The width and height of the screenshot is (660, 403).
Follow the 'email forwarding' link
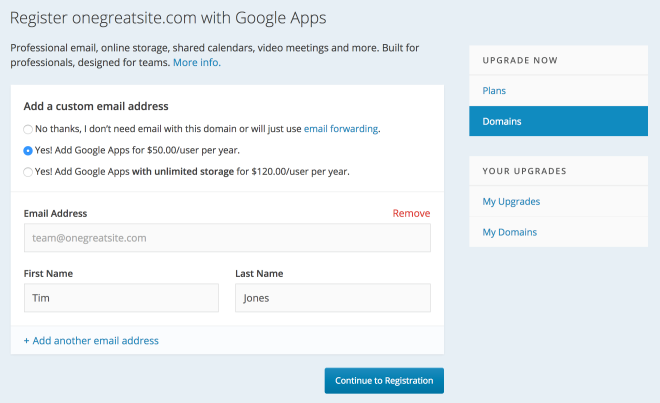[x=341, y=129]
